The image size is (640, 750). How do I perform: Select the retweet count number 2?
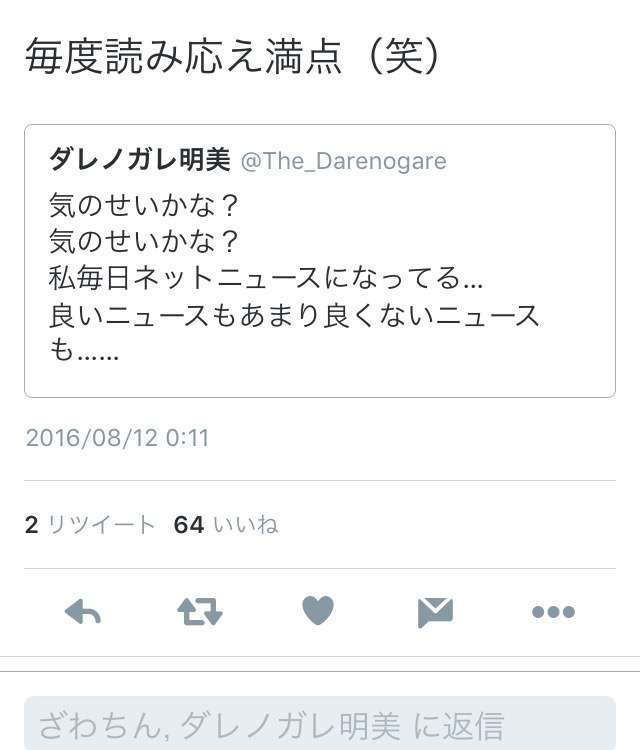pos(32,525)
